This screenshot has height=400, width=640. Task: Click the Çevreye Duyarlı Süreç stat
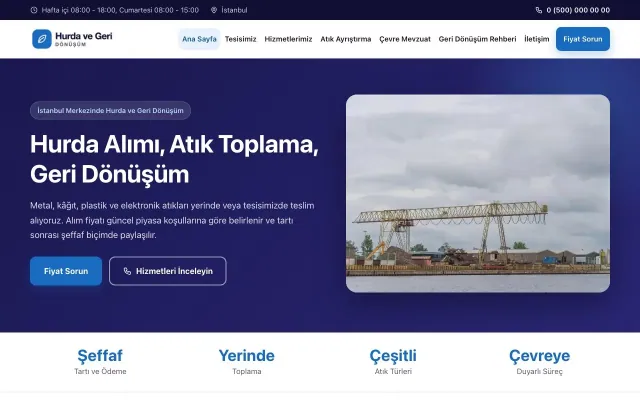tap(539, 361)
